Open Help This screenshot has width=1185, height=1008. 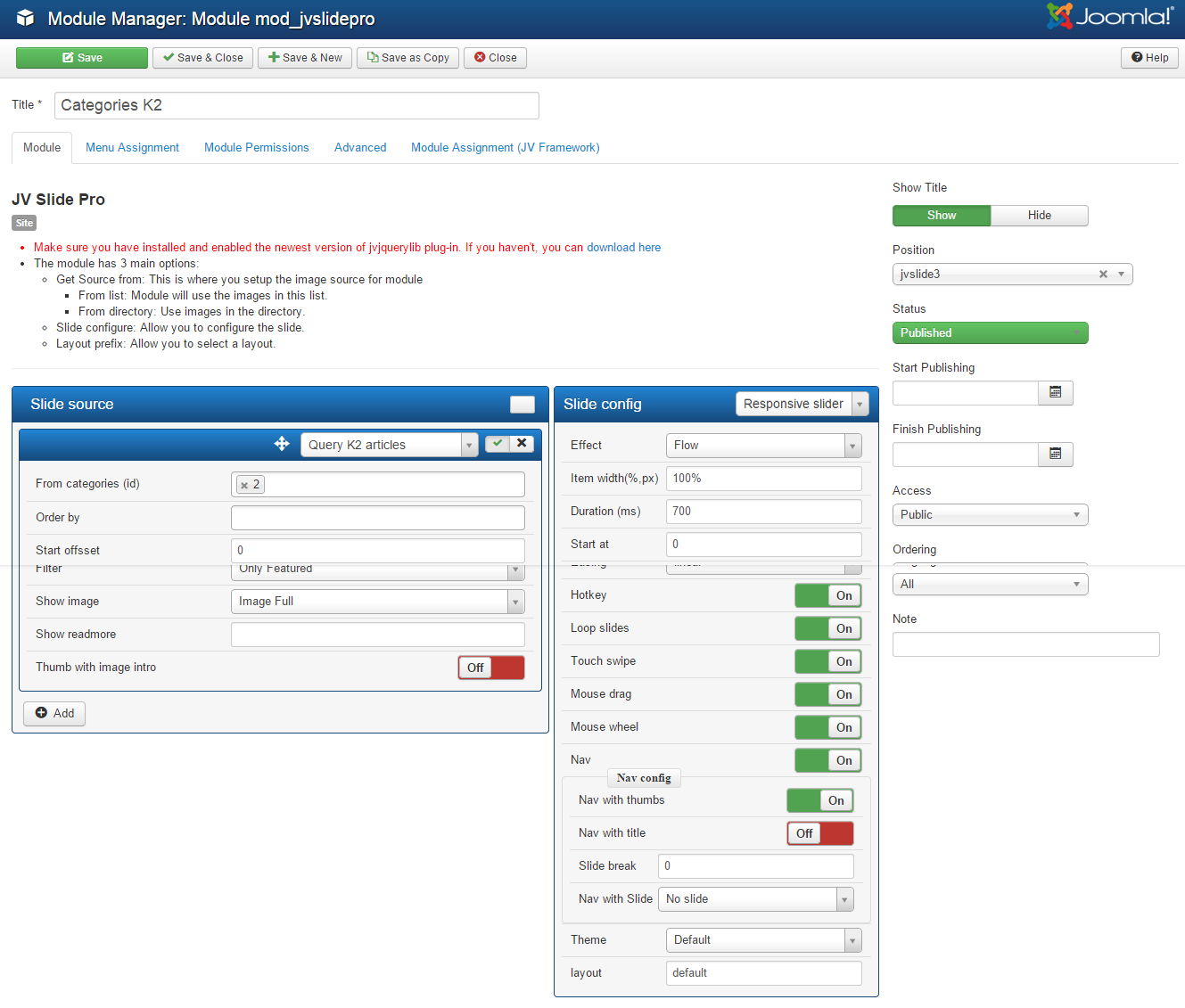(1150, 58)
